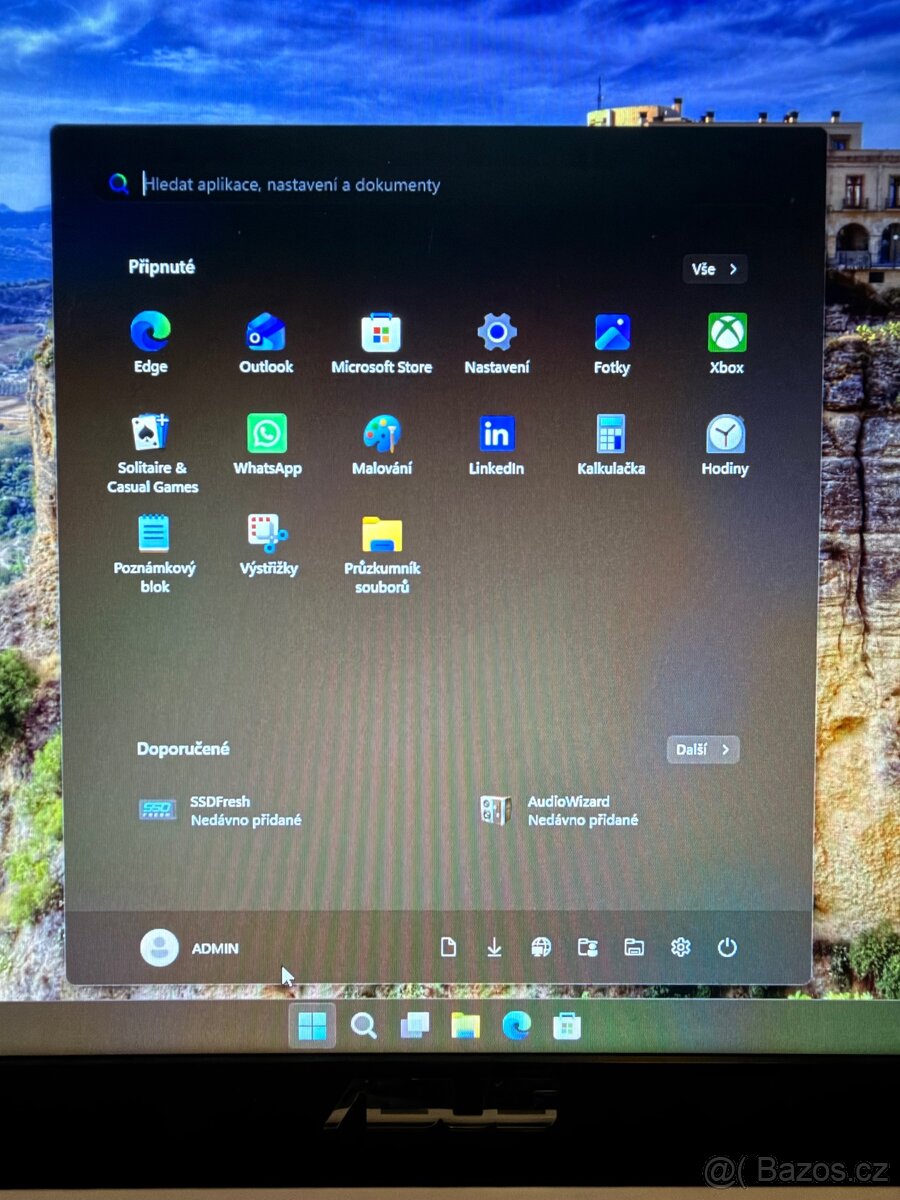
Task: Open Edge browser from the taskbar
Action: [516, 1026]
